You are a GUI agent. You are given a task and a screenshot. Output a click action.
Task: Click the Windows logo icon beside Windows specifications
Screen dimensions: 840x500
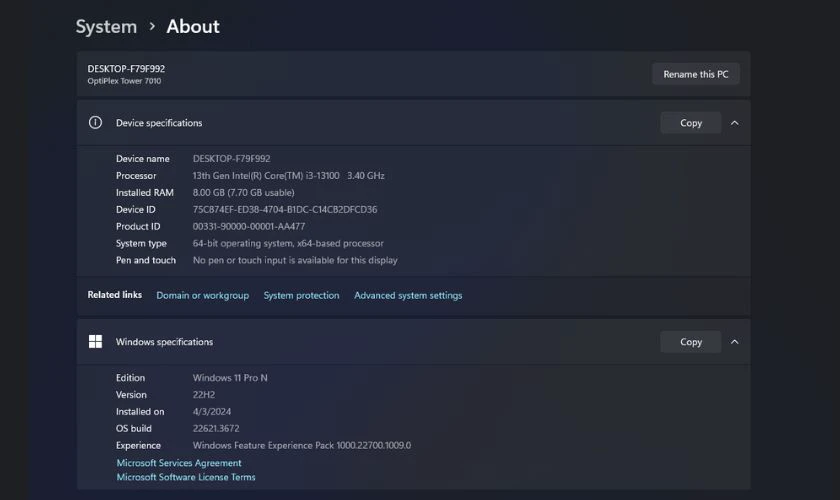(95, 341)
